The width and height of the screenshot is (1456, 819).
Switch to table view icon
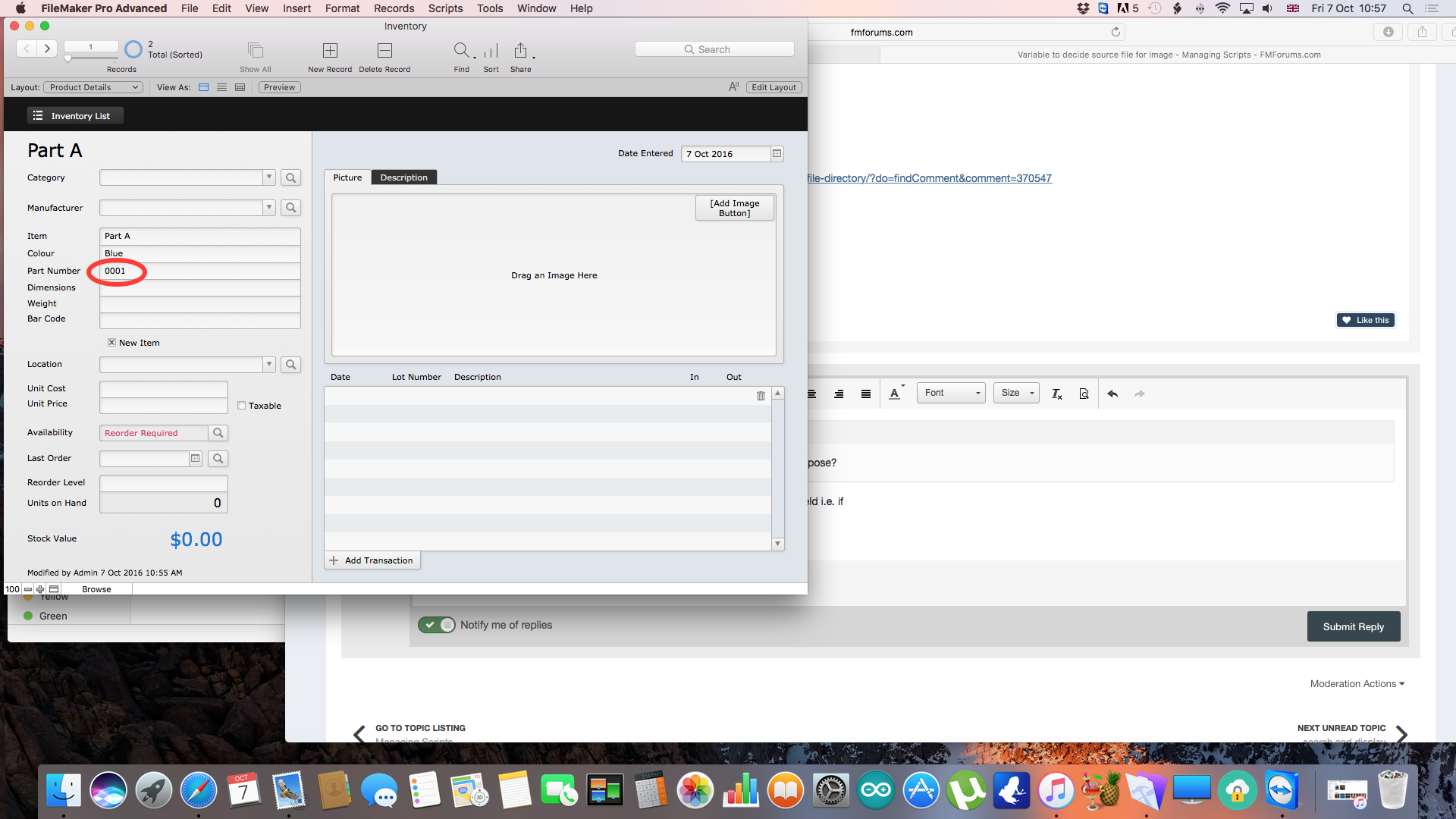(240, 87)
